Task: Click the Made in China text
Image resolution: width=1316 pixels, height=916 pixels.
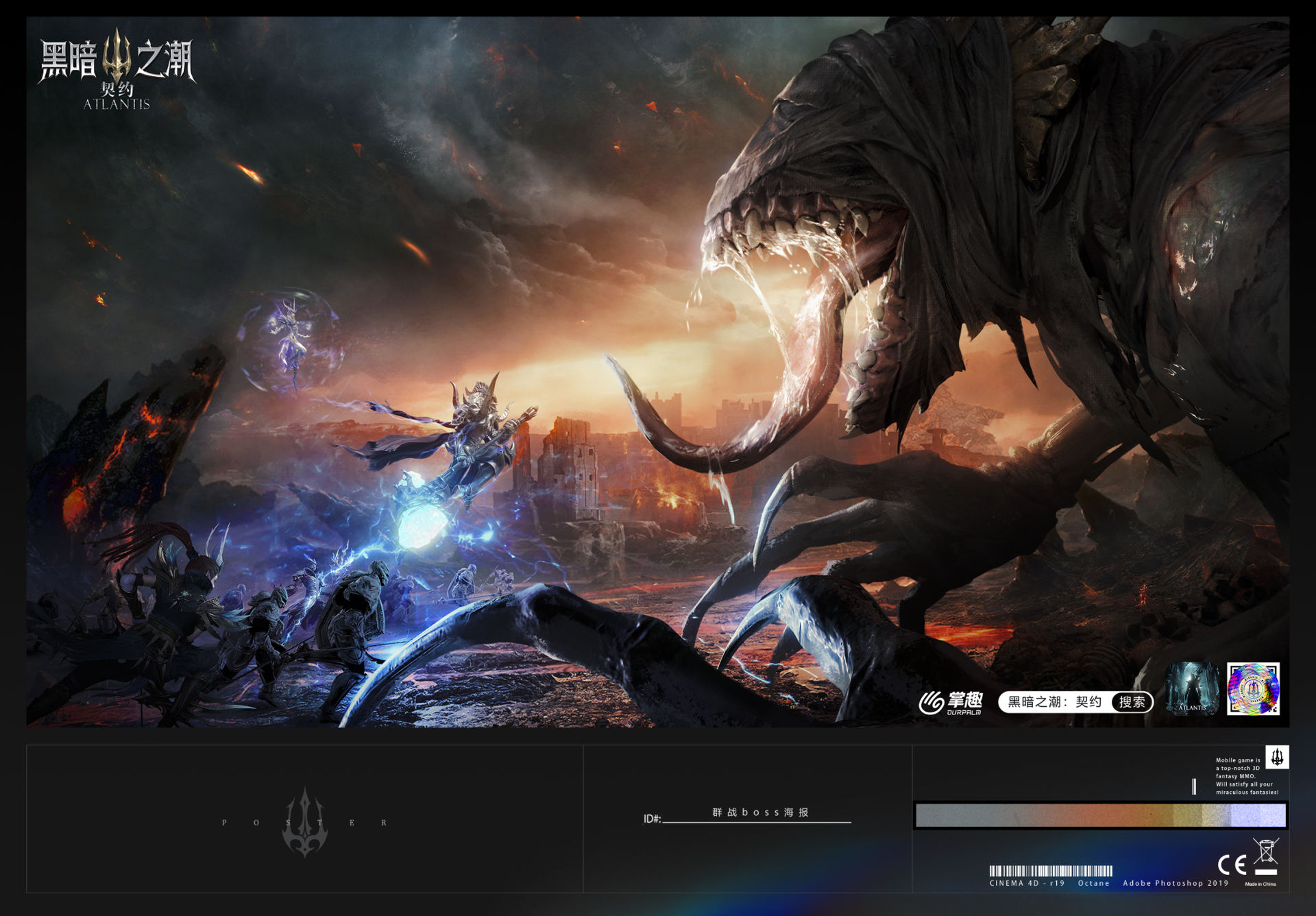Action: tap(1260, 884)
